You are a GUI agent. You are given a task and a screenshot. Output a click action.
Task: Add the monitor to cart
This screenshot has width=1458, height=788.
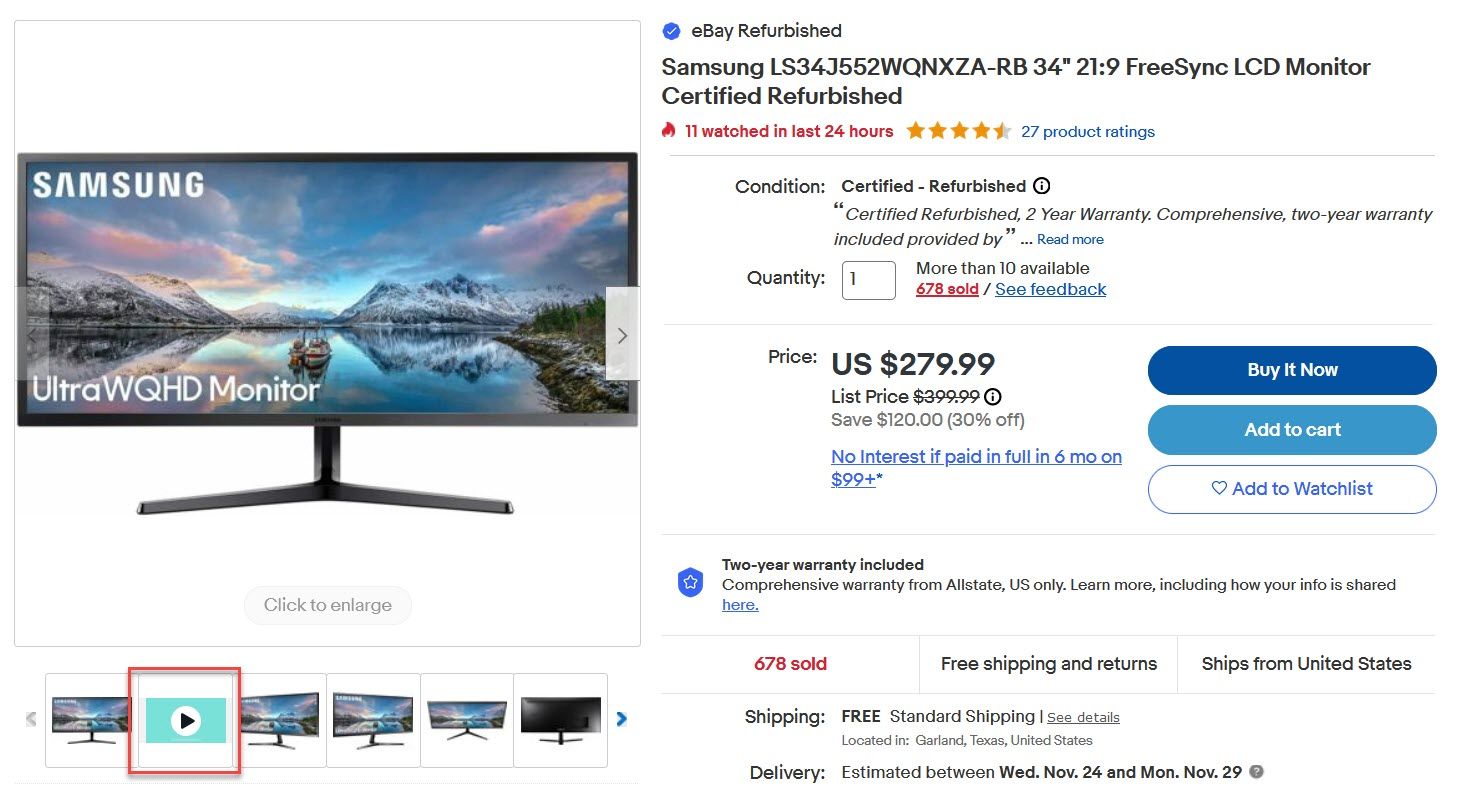(x=1292, y=430)
